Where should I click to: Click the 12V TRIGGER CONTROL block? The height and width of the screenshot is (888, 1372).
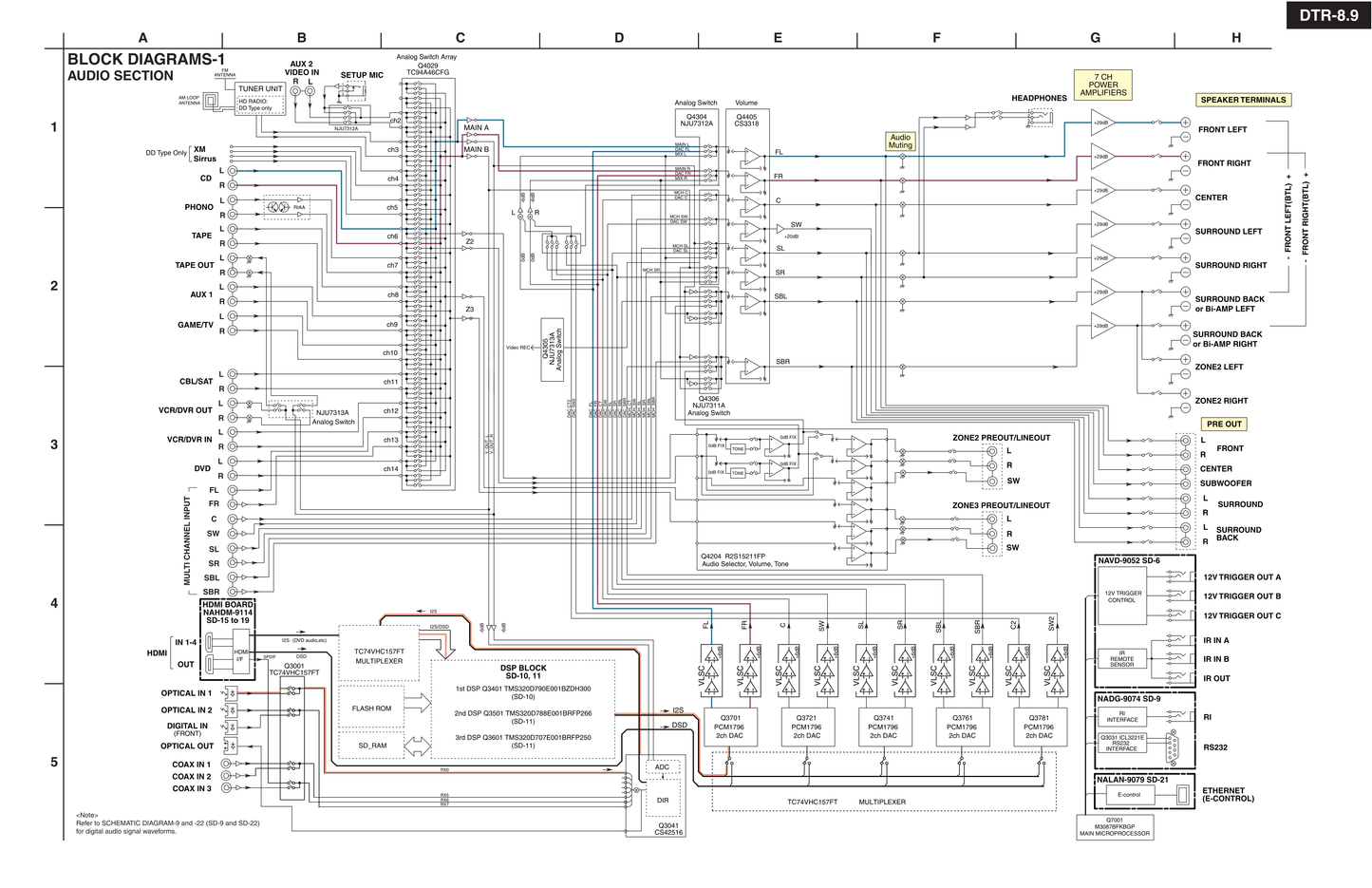1121,597
